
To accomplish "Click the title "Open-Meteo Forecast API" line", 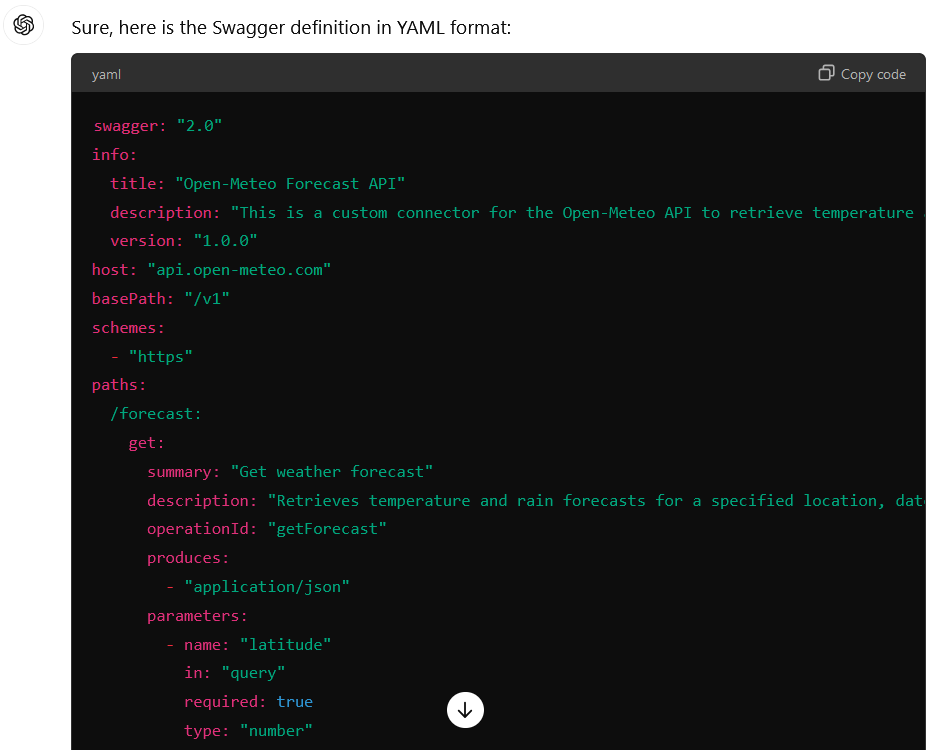I will pos(258,183).
